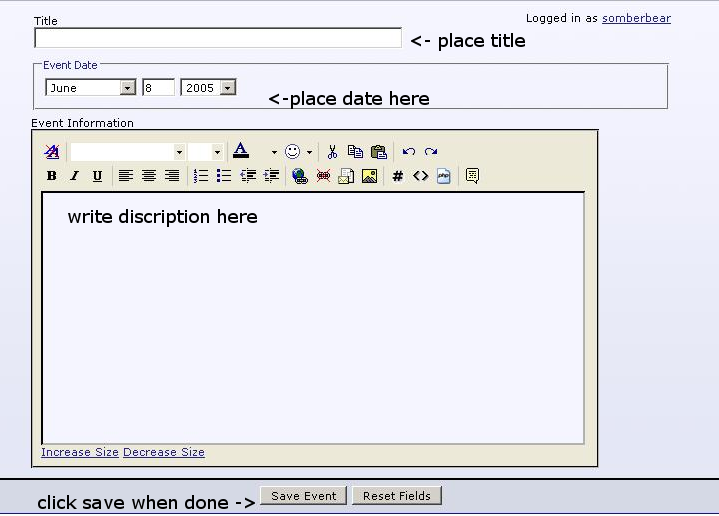Insert a hyperlink with the globe icon
Viewport: 719px width, 516px height.
coord(299,176)
